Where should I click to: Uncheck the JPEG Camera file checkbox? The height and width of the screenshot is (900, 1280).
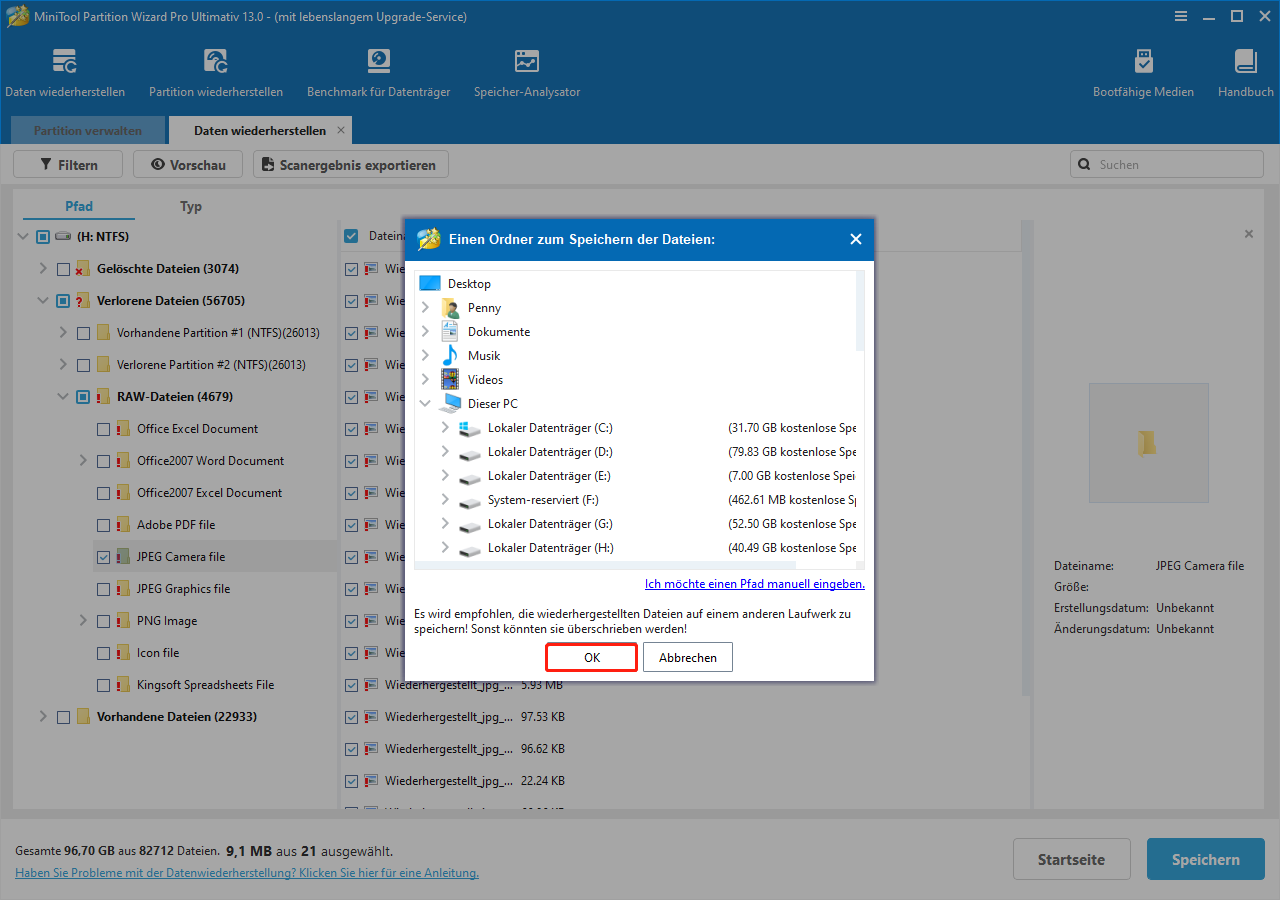(103, 556)
